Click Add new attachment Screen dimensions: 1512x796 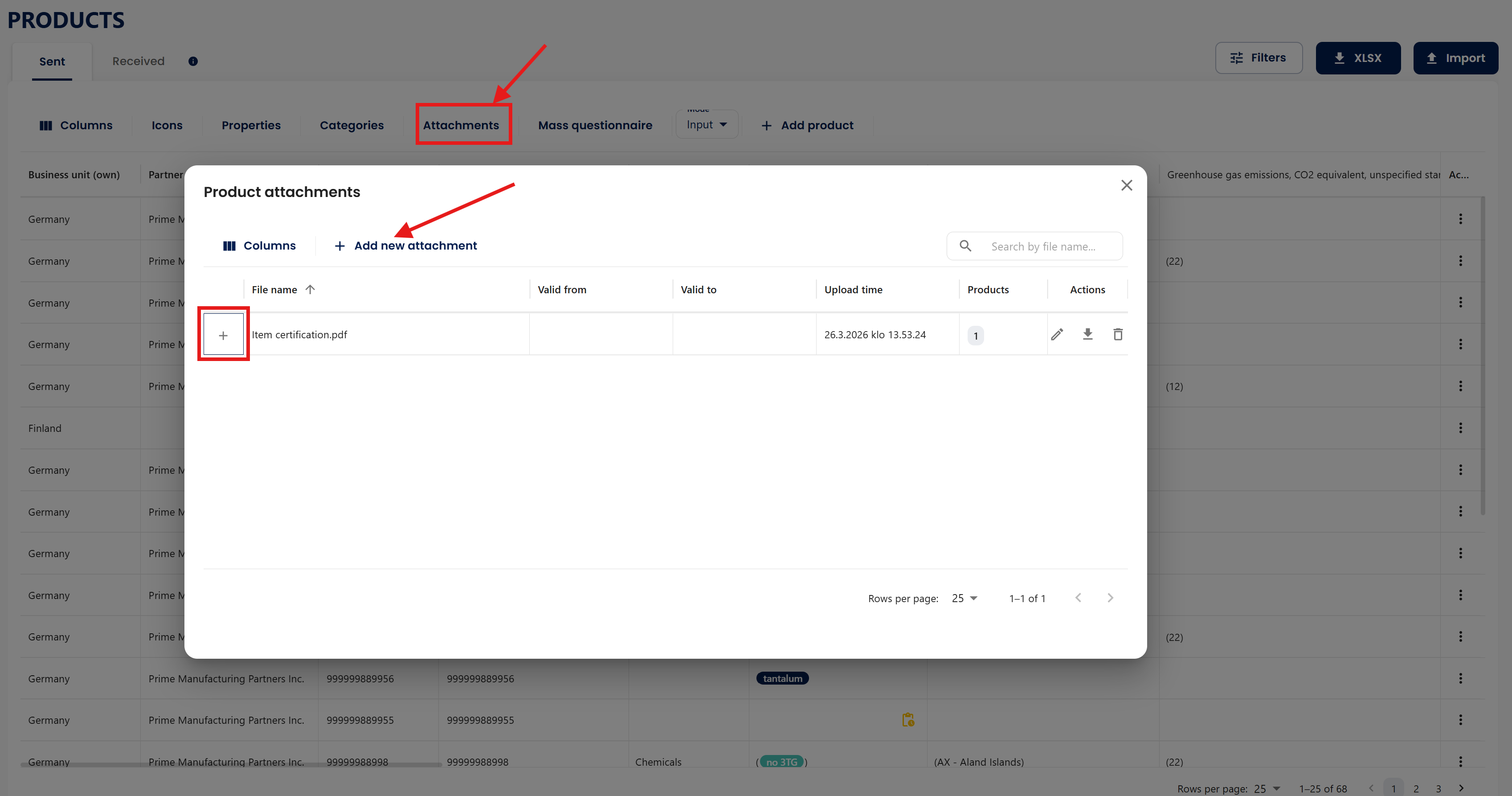[x=405, y=246]
